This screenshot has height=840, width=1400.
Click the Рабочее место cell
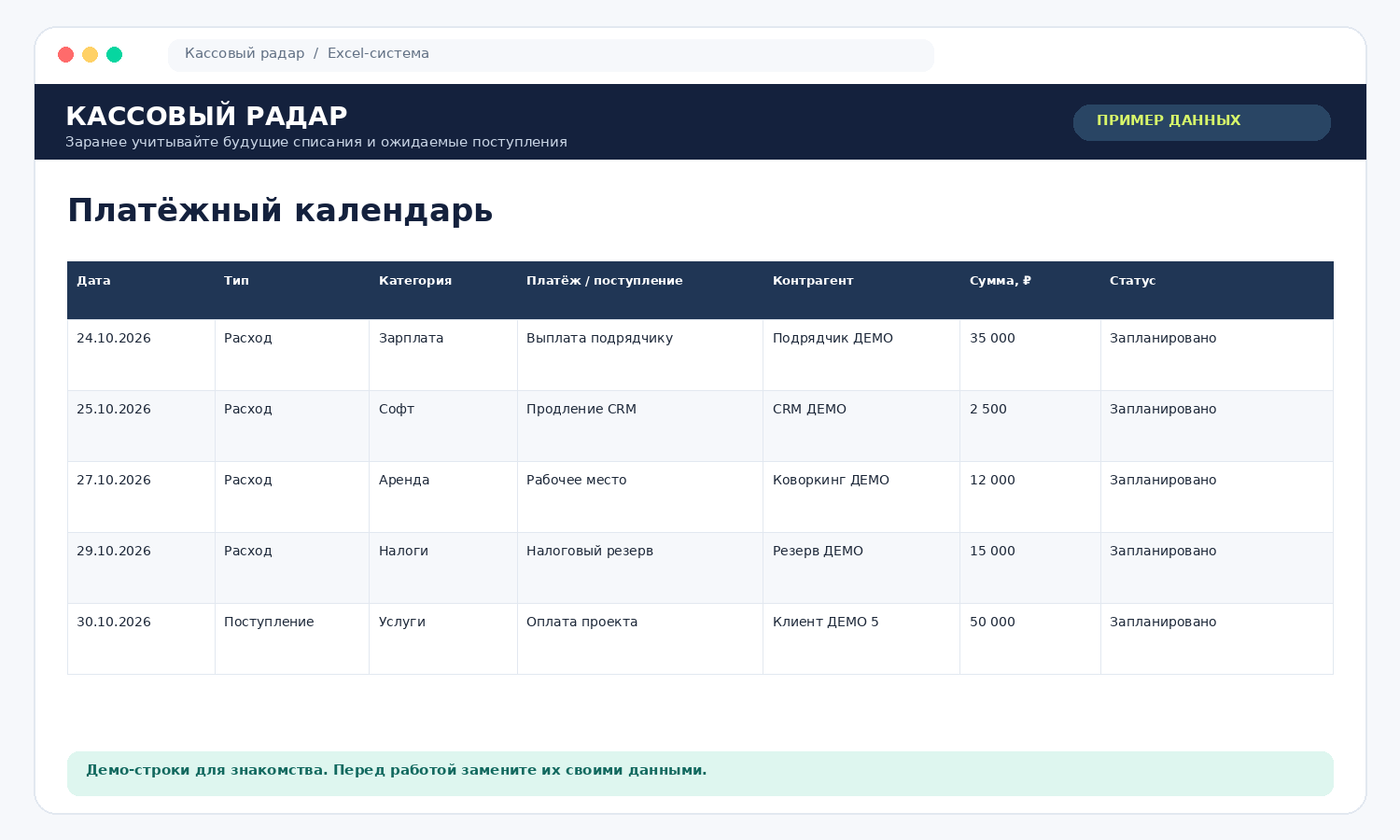(640, 497)
